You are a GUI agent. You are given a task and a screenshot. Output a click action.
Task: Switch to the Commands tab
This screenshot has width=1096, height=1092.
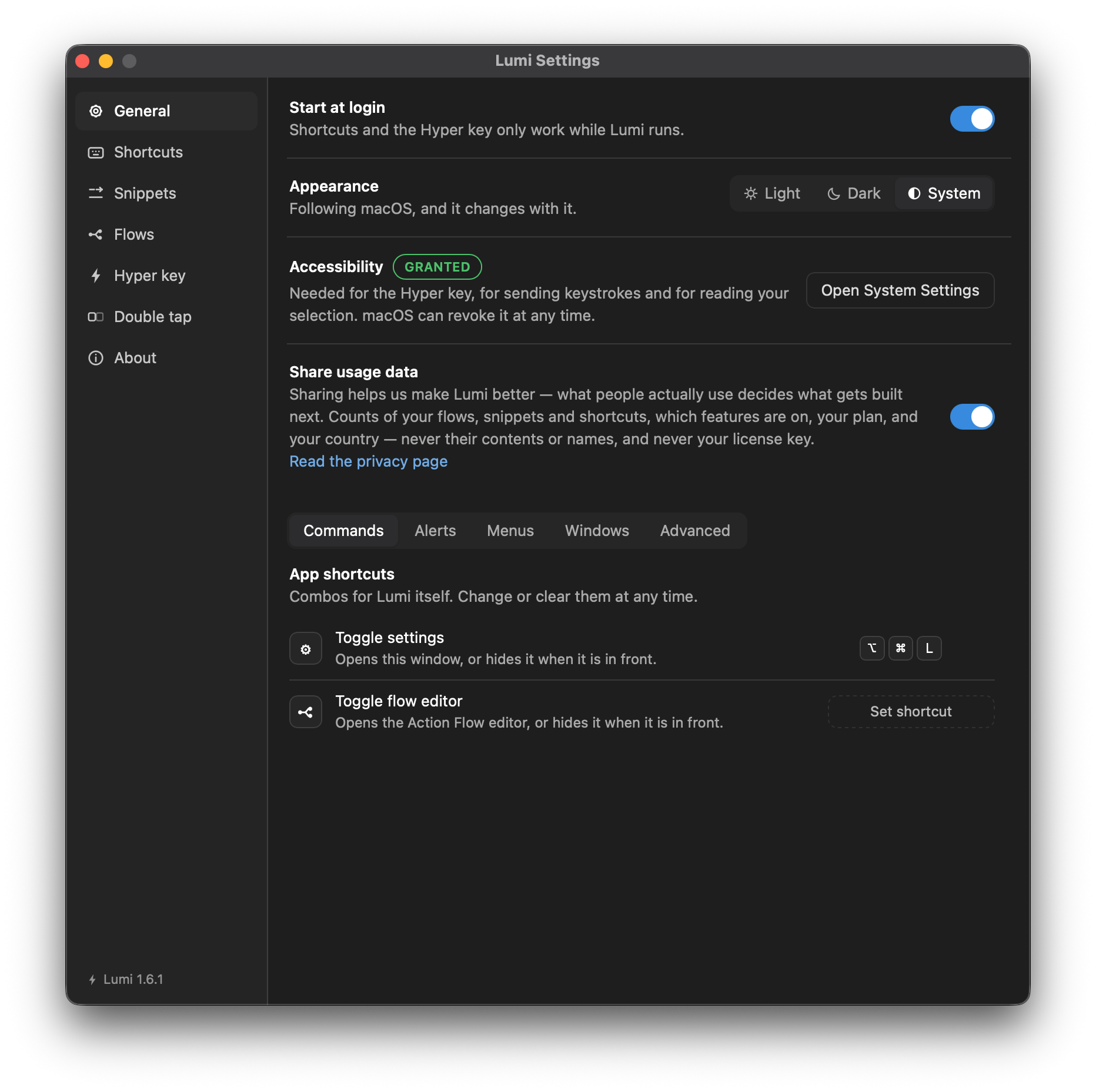click(x=343, y=531)
